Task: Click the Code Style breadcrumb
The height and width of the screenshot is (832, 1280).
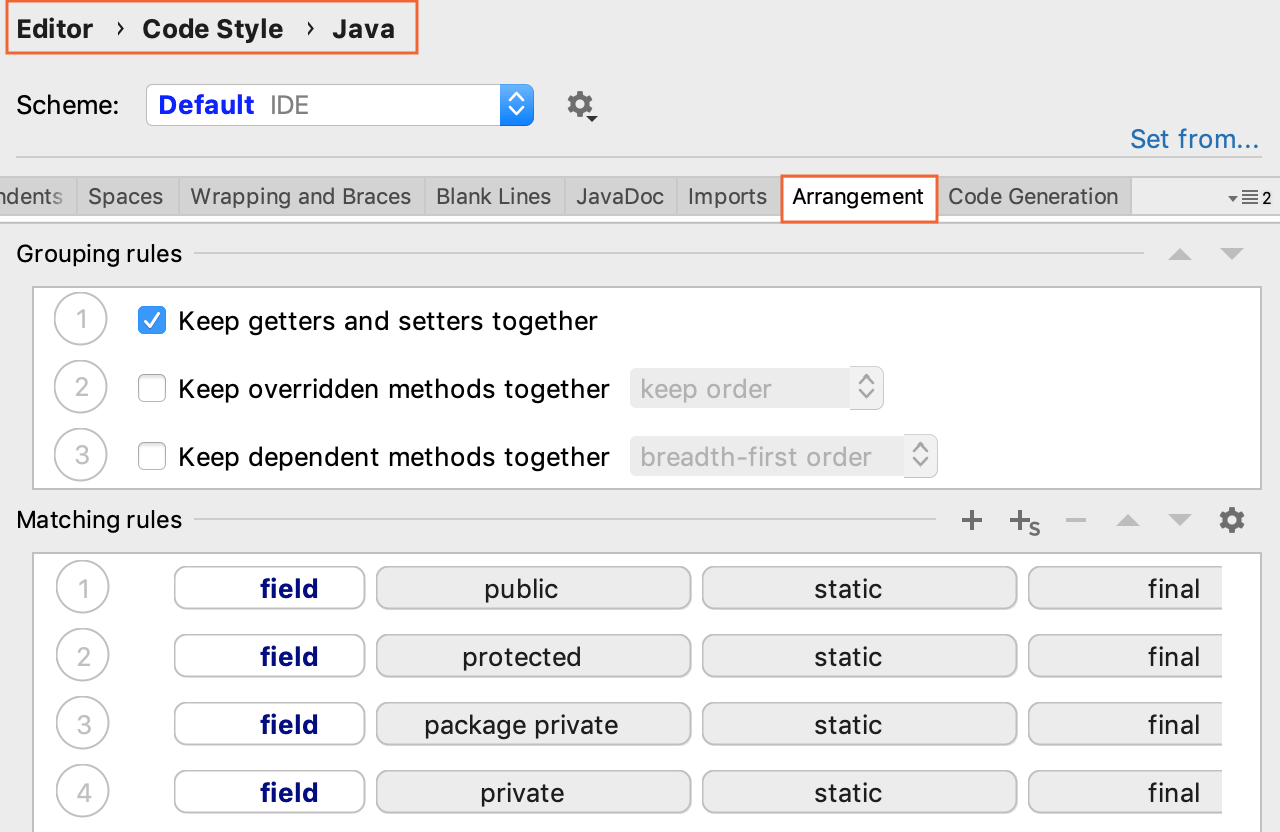Action: (x=213, y=29)
